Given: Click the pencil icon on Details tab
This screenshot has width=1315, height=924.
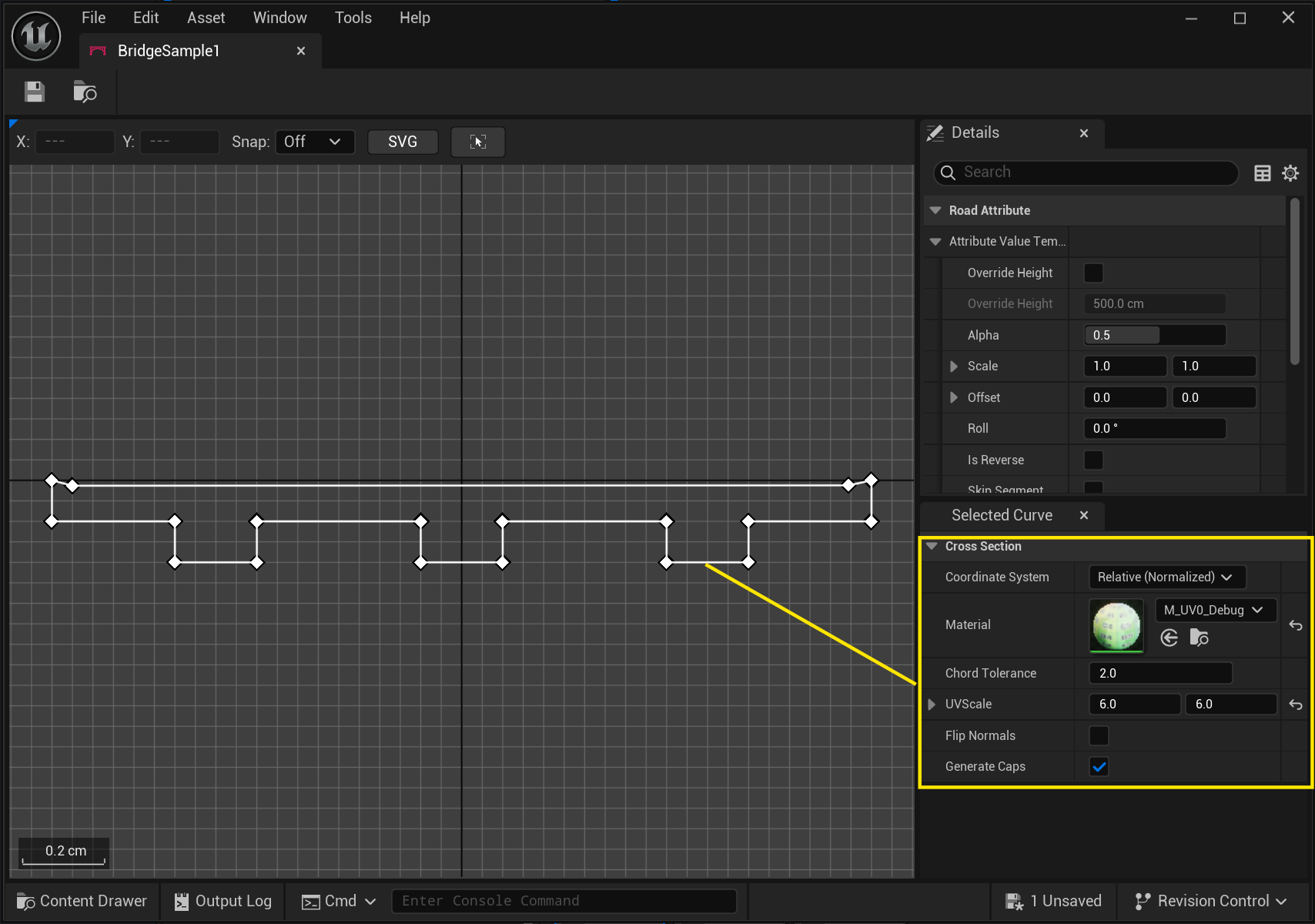Looking at the screenshot, I should 935,133.
